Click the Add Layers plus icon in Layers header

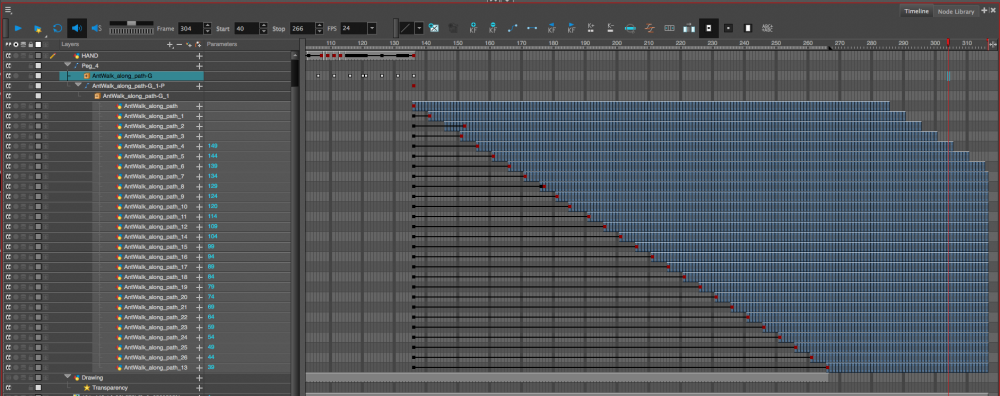click(170, 45)
